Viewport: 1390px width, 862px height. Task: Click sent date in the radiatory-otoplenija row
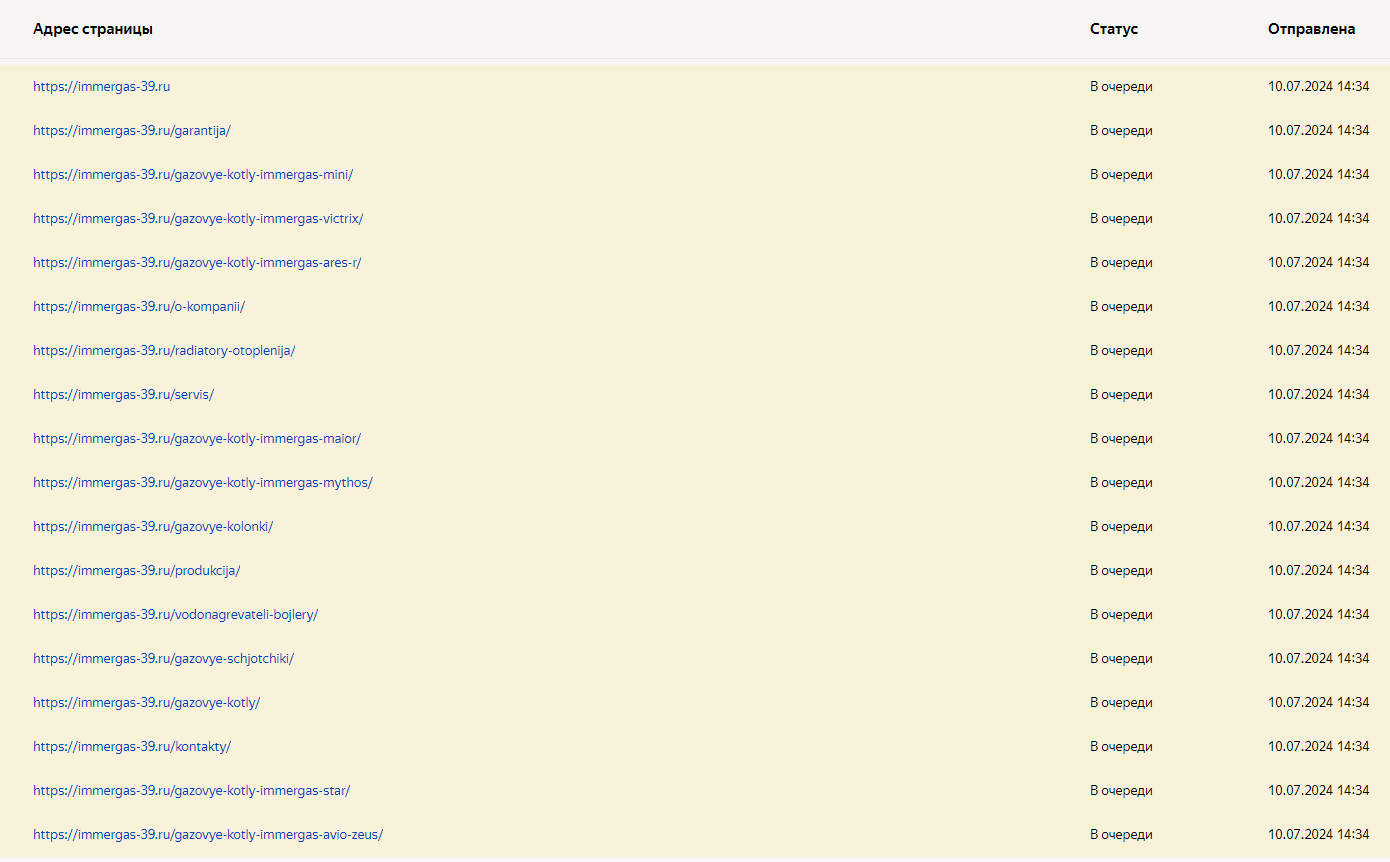[x=1319, y=350]
